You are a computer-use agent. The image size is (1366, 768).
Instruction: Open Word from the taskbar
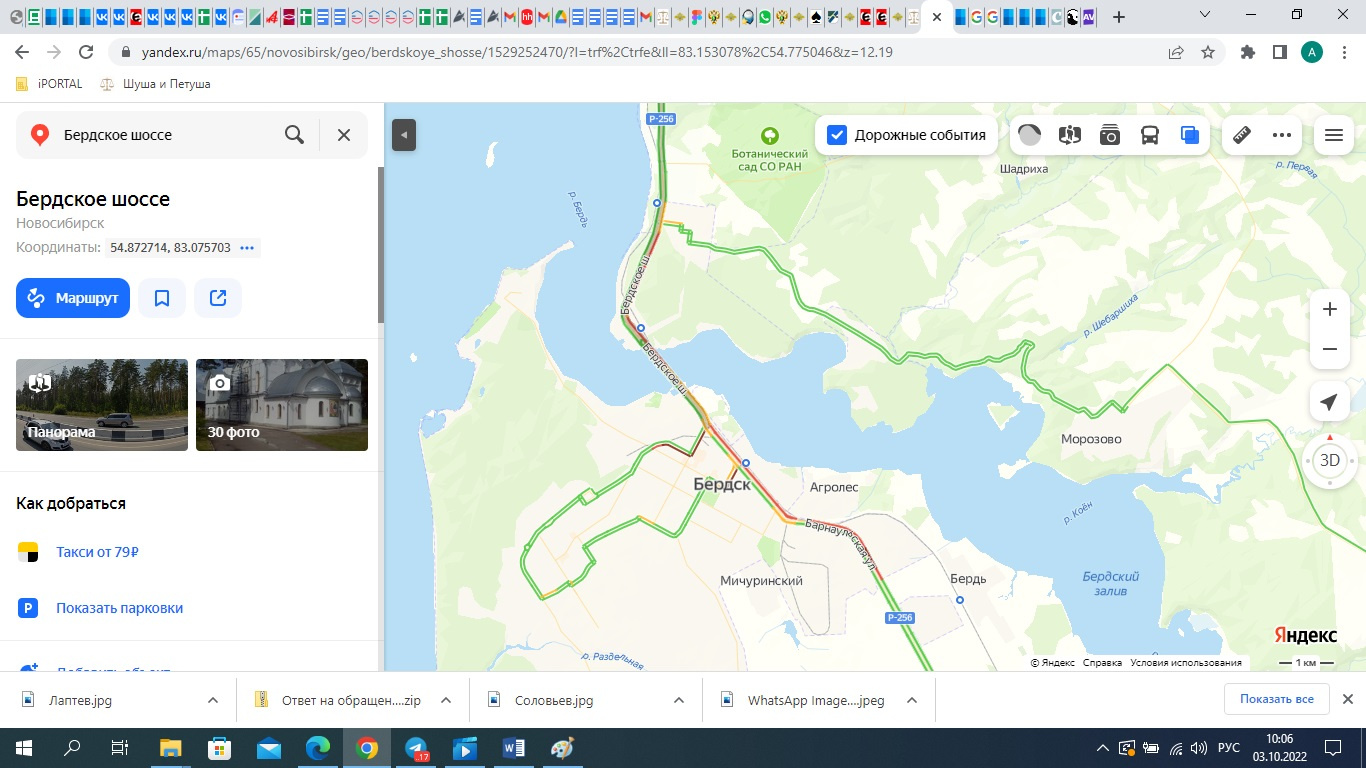pos(514,748)
